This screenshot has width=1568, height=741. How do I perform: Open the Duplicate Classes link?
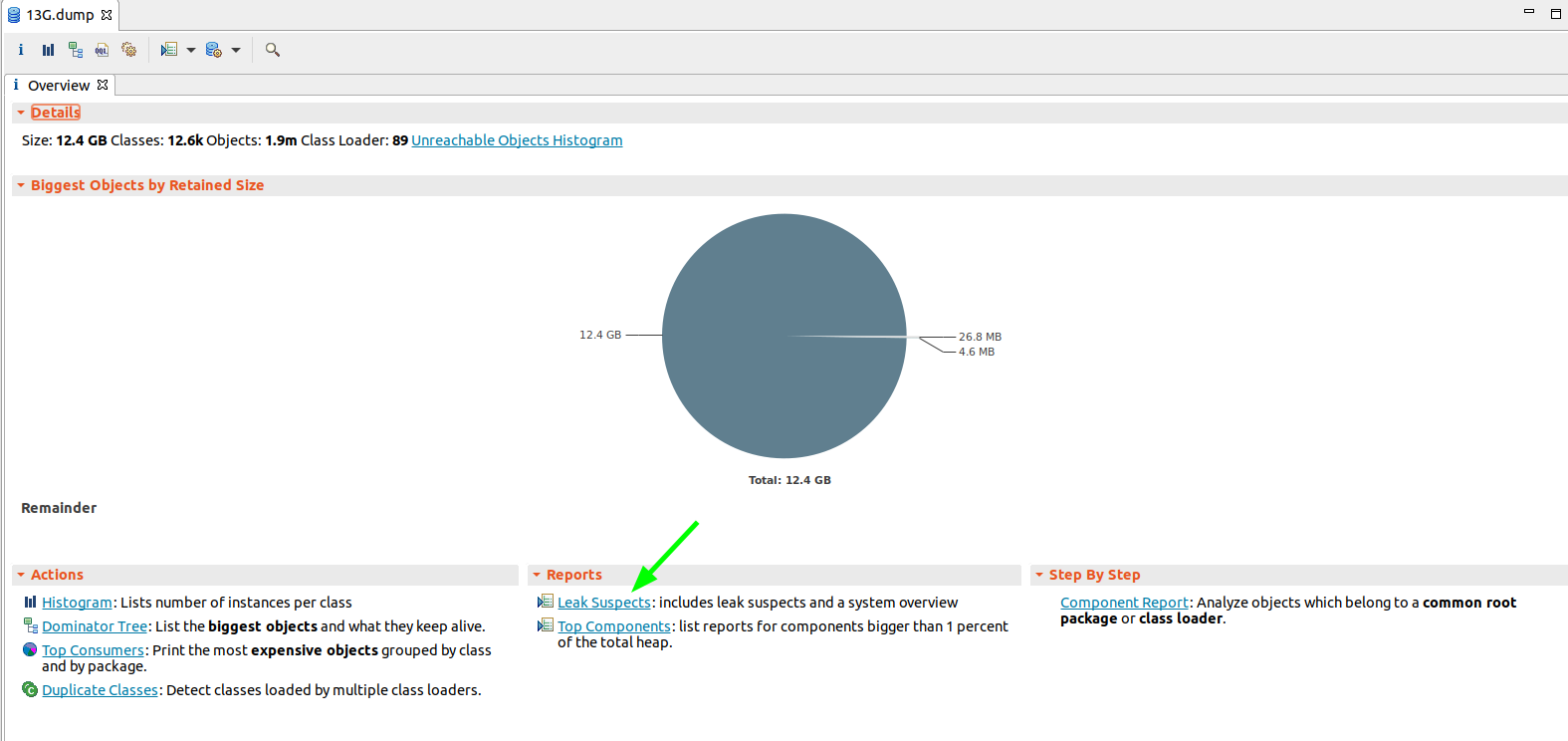[x=100, y=690]
